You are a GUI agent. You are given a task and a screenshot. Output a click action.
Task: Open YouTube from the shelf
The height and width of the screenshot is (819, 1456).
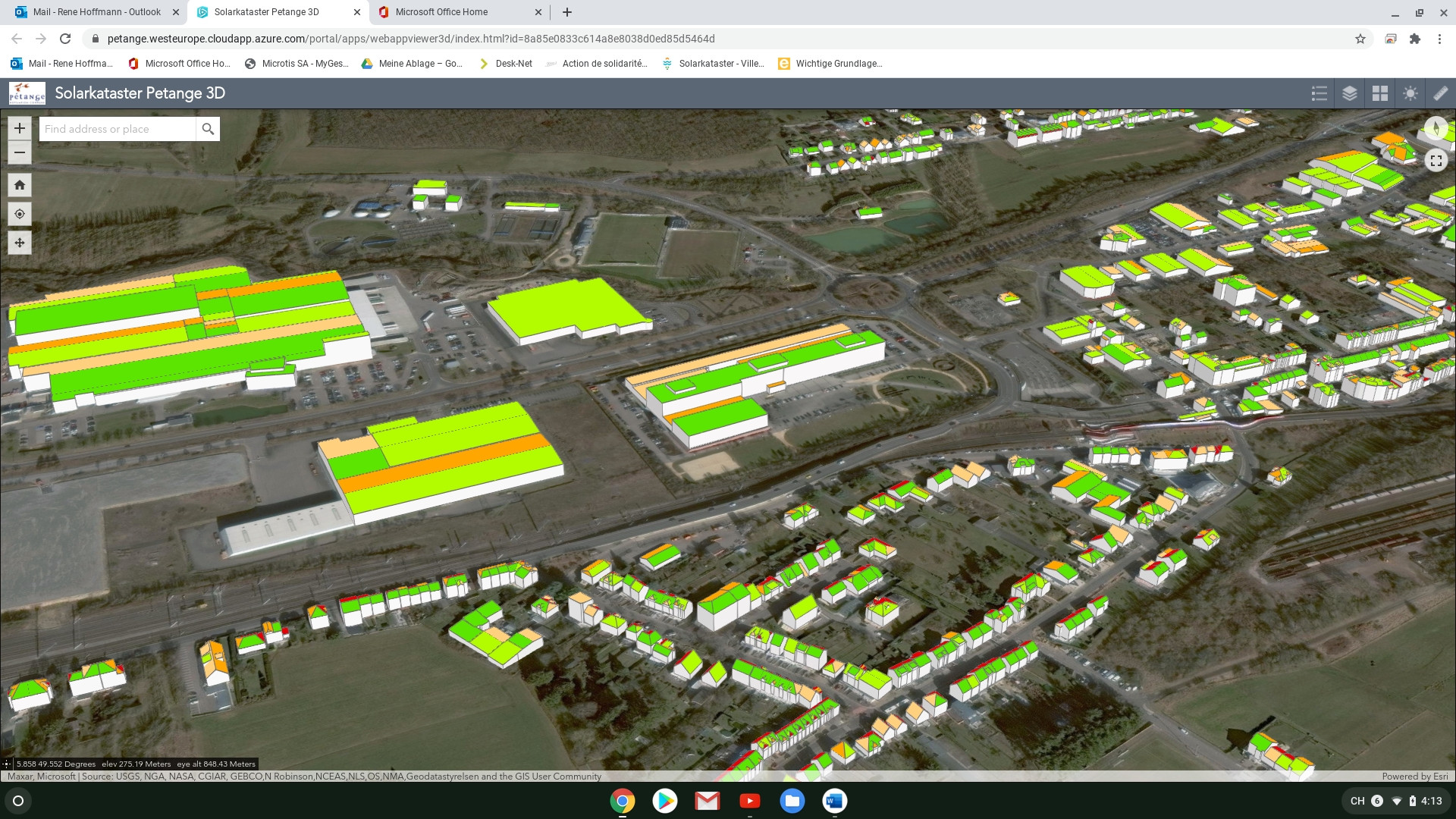749,801
